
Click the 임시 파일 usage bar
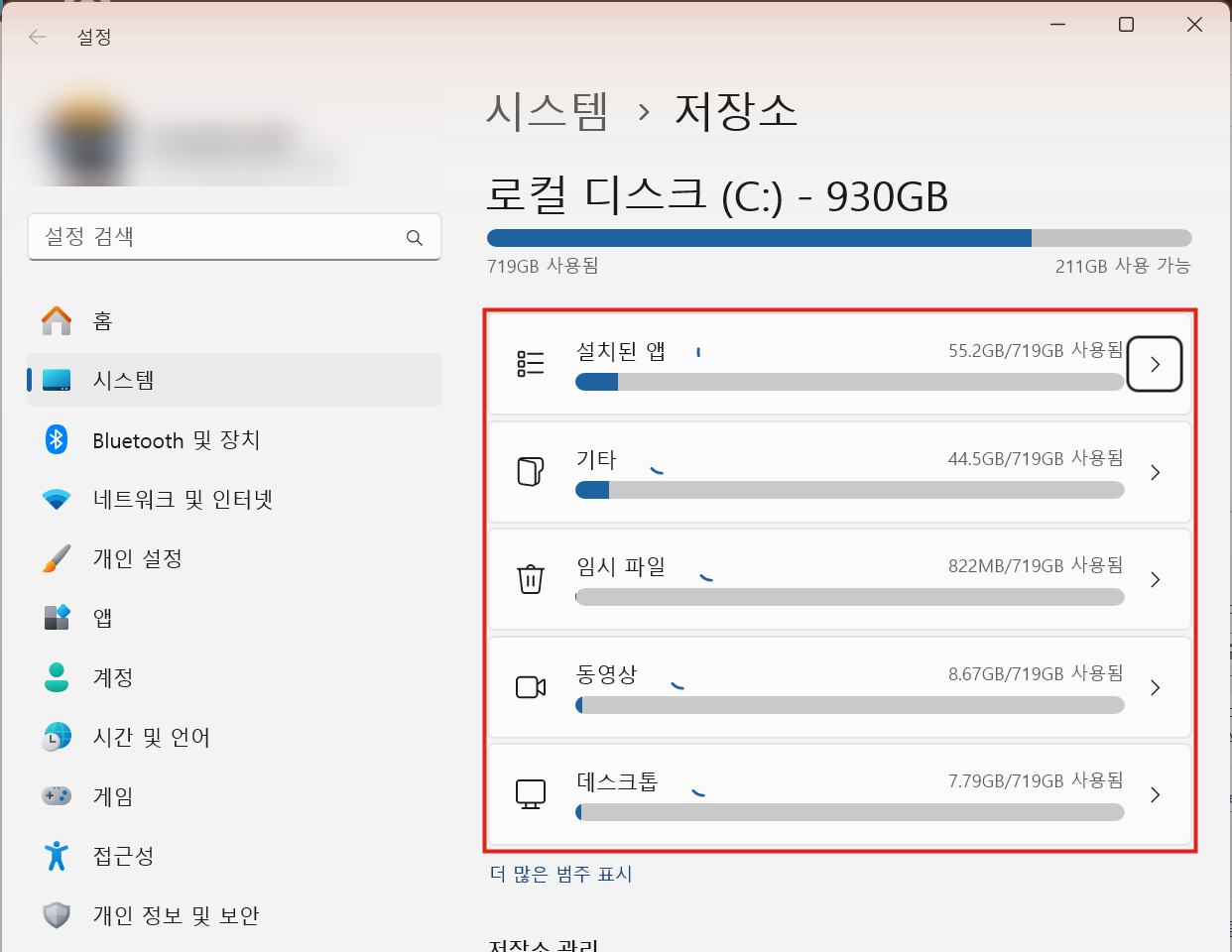[850, 597]
